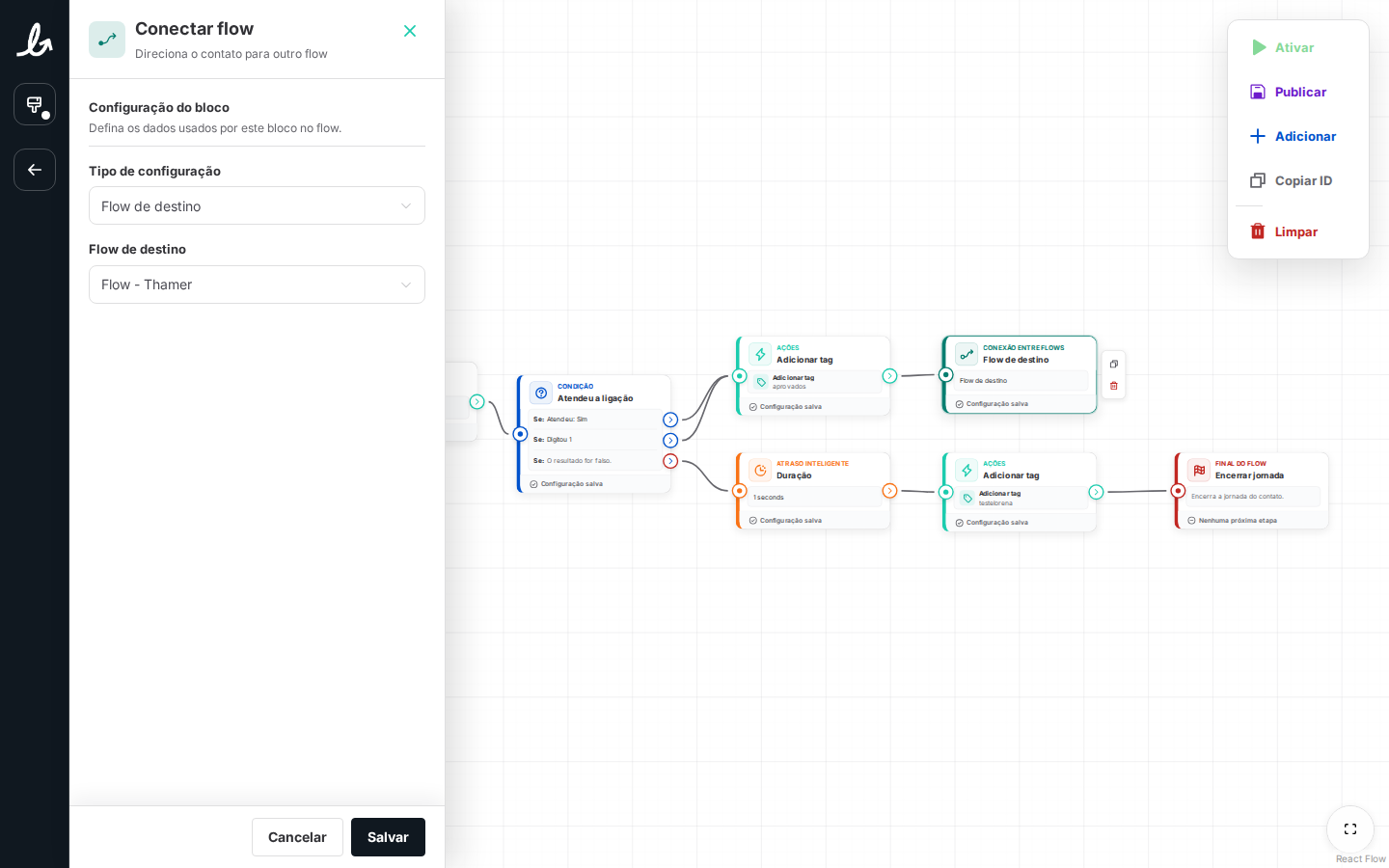Click the clock icon on Duração node
This screenshot has height=868, width=1389.
point(760,470)
